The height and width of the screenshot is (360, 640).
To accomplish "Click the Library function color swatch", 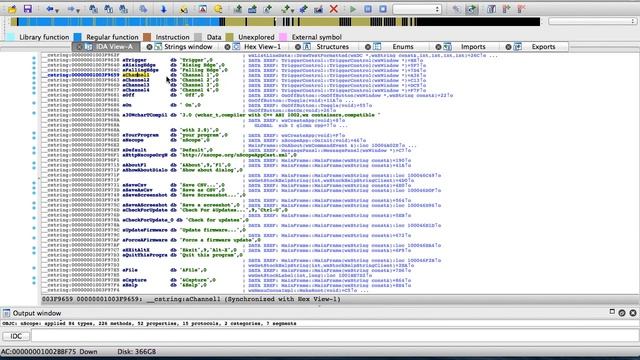I will pyautogui.click(x=11, y=37).
